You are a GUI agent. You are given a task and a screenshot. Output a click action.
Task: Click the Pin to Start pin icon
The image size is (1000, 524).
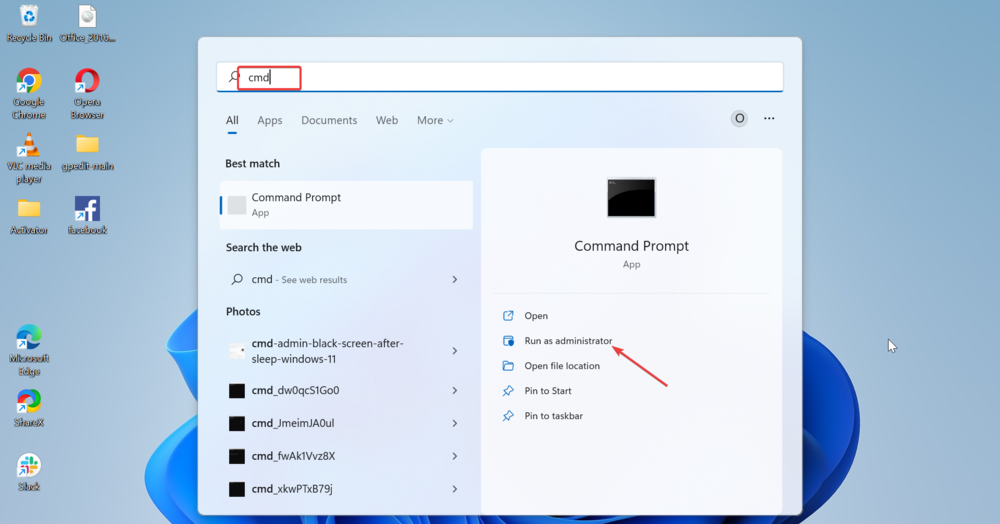[508, 391]
